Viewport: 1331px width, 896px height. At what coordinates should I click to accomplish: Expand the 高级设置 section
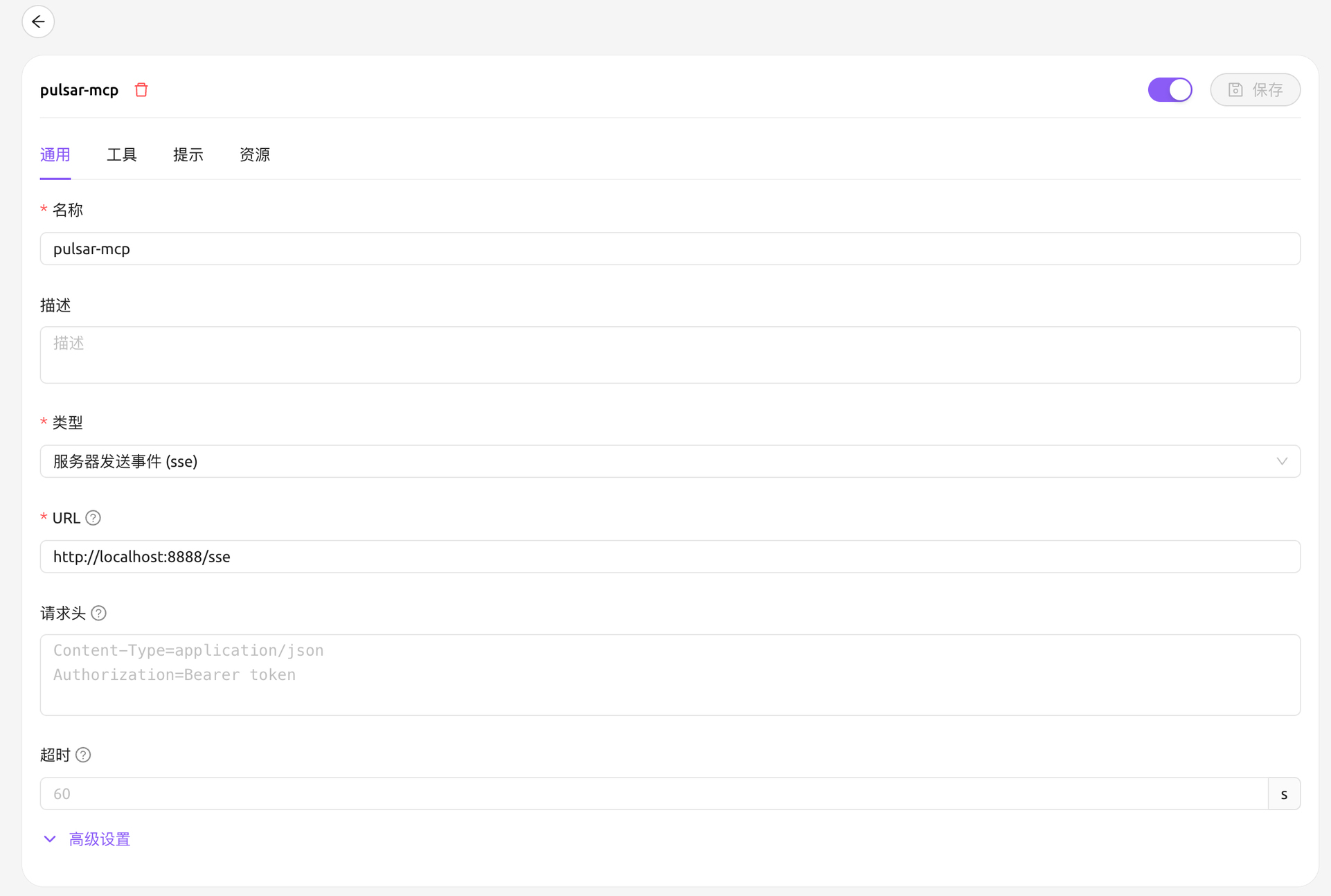(x=87, y=839)
